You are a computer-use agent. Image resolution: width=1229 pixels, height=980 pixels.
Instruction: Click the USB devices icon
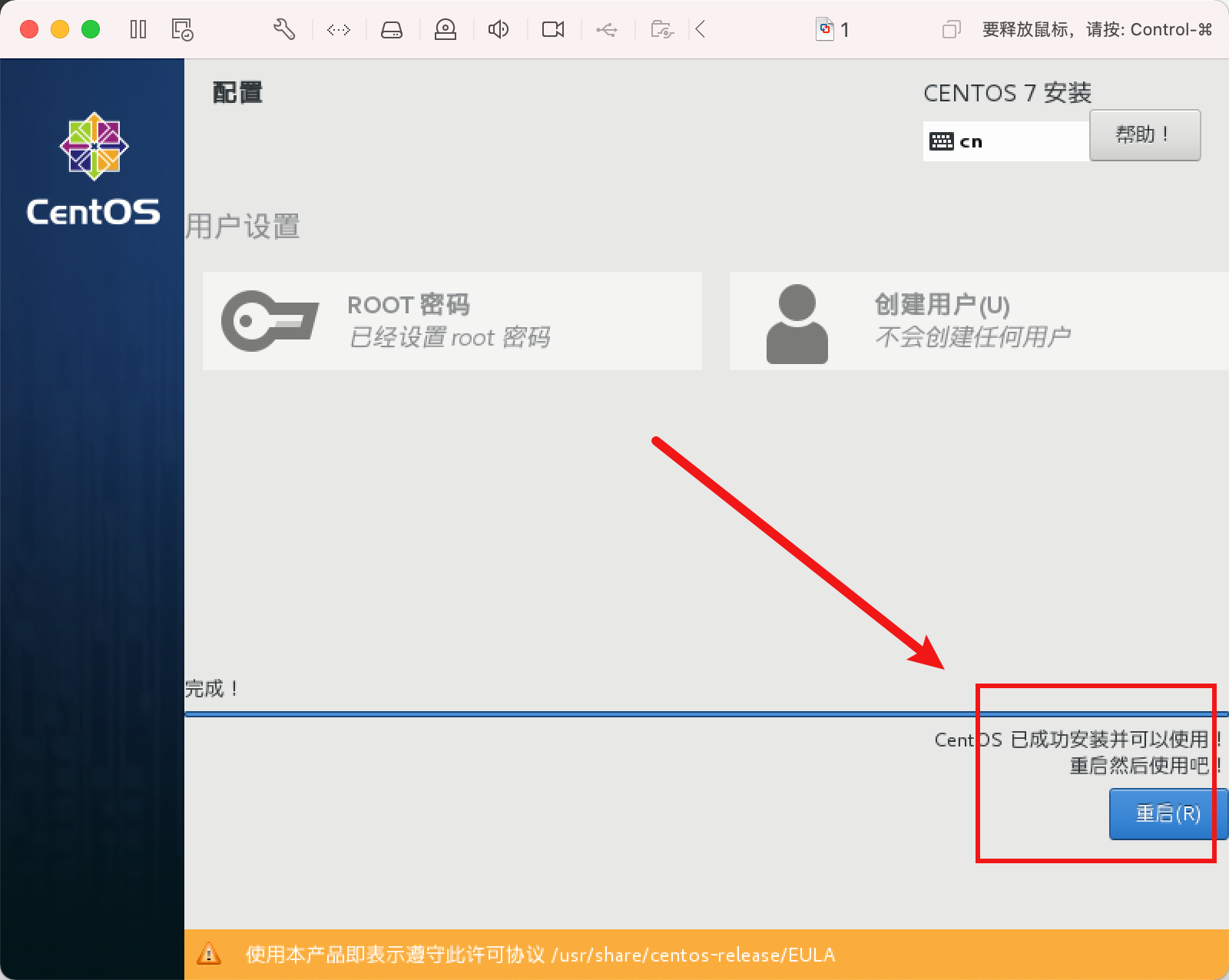click(607, 30)
